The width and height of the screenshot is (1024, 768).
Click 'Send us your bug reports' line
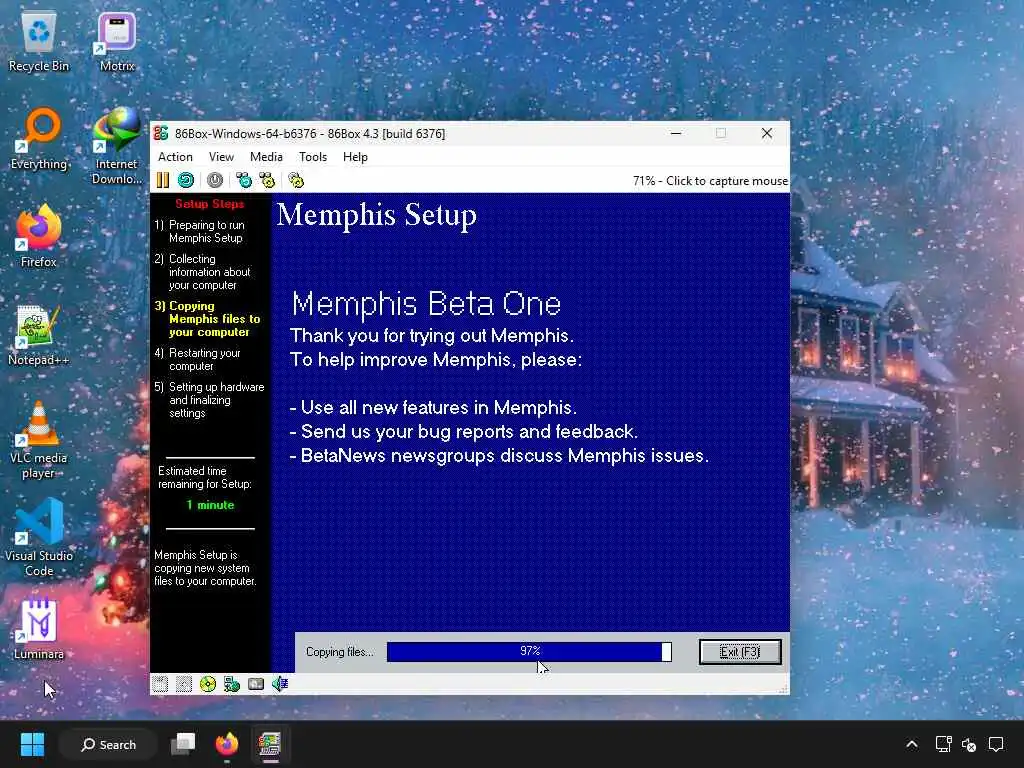coord(464,432)
